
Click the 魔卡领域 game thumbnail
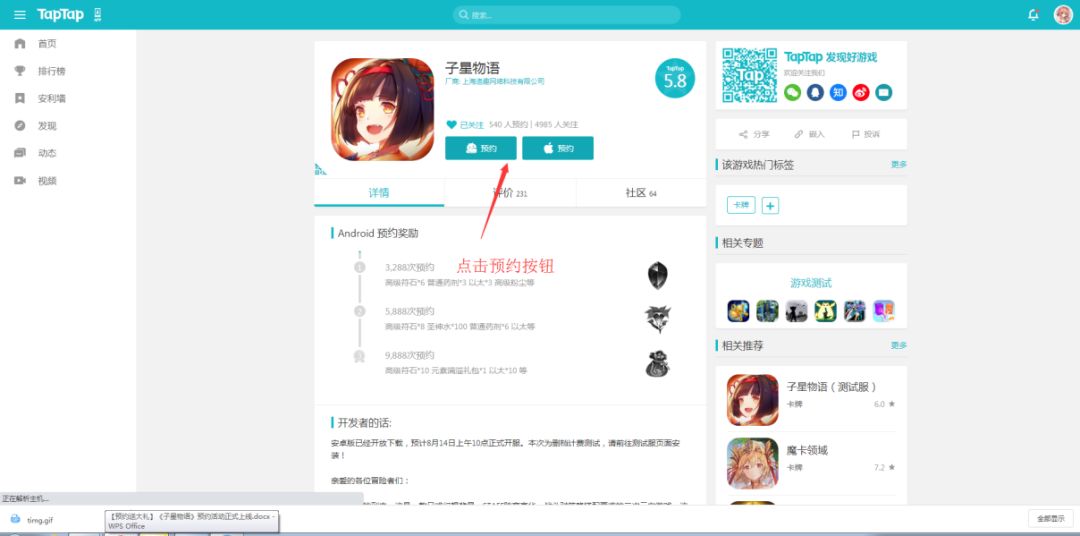[x=753, y=464]
